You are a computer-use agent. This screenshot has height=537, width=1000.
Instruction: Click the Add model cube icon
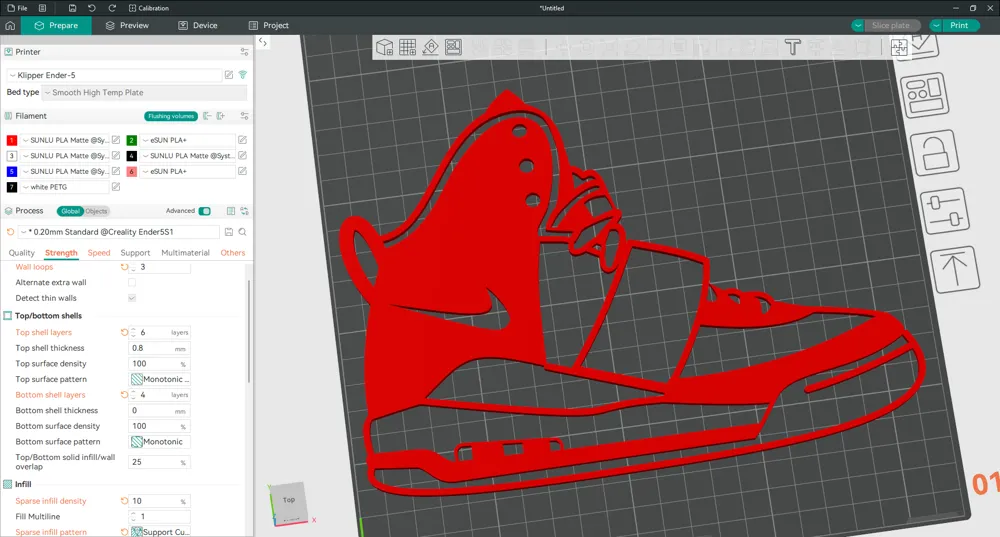coord(384,47)
